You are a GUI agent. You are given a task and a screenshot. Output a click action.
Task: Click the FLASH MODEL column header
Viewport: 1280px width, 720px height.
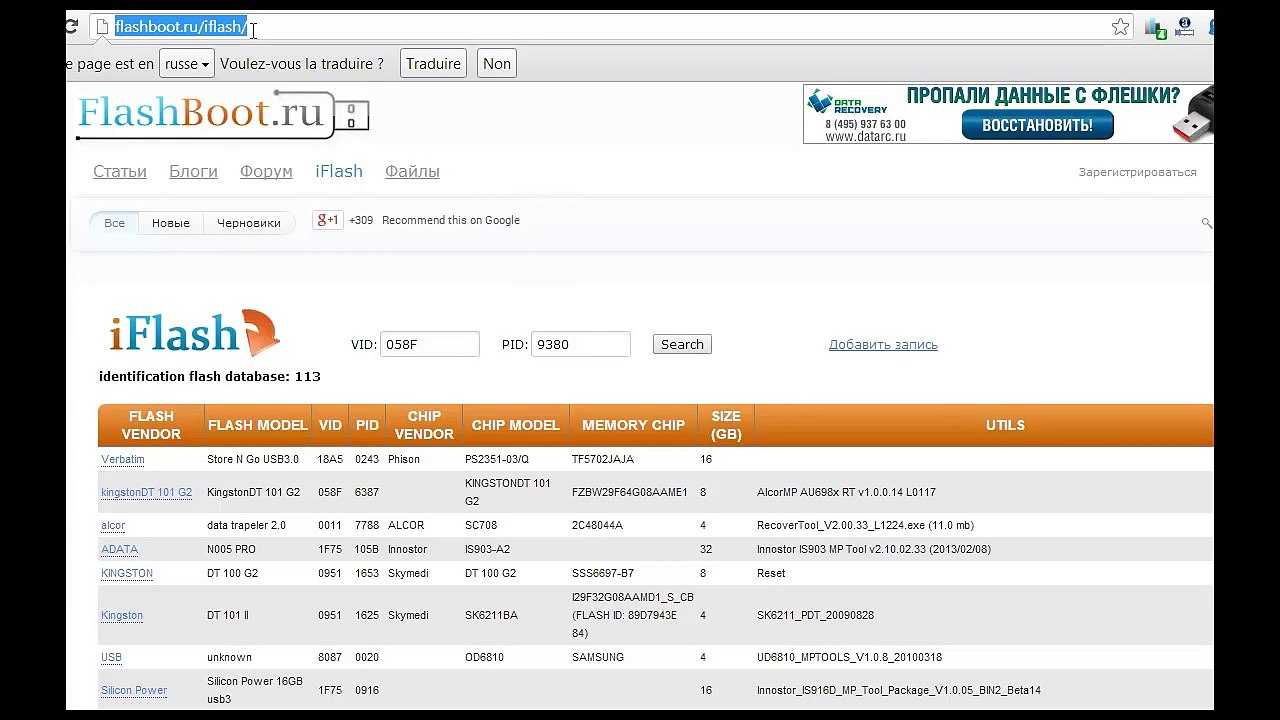pyautogui.click(x=257, y=425)
